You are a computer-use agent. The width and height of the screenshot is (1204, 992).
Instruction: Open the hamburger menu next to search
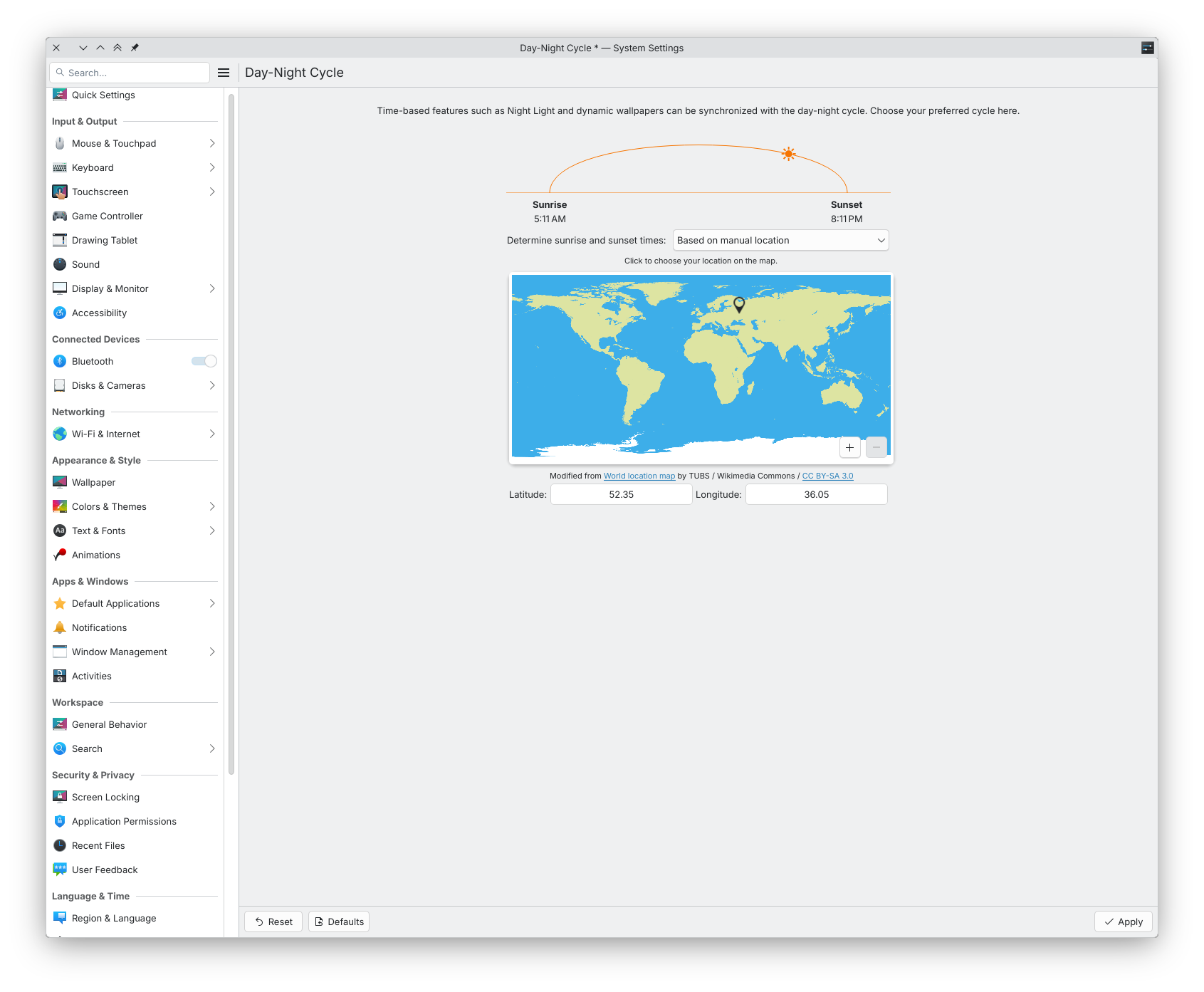coord(224,73)
